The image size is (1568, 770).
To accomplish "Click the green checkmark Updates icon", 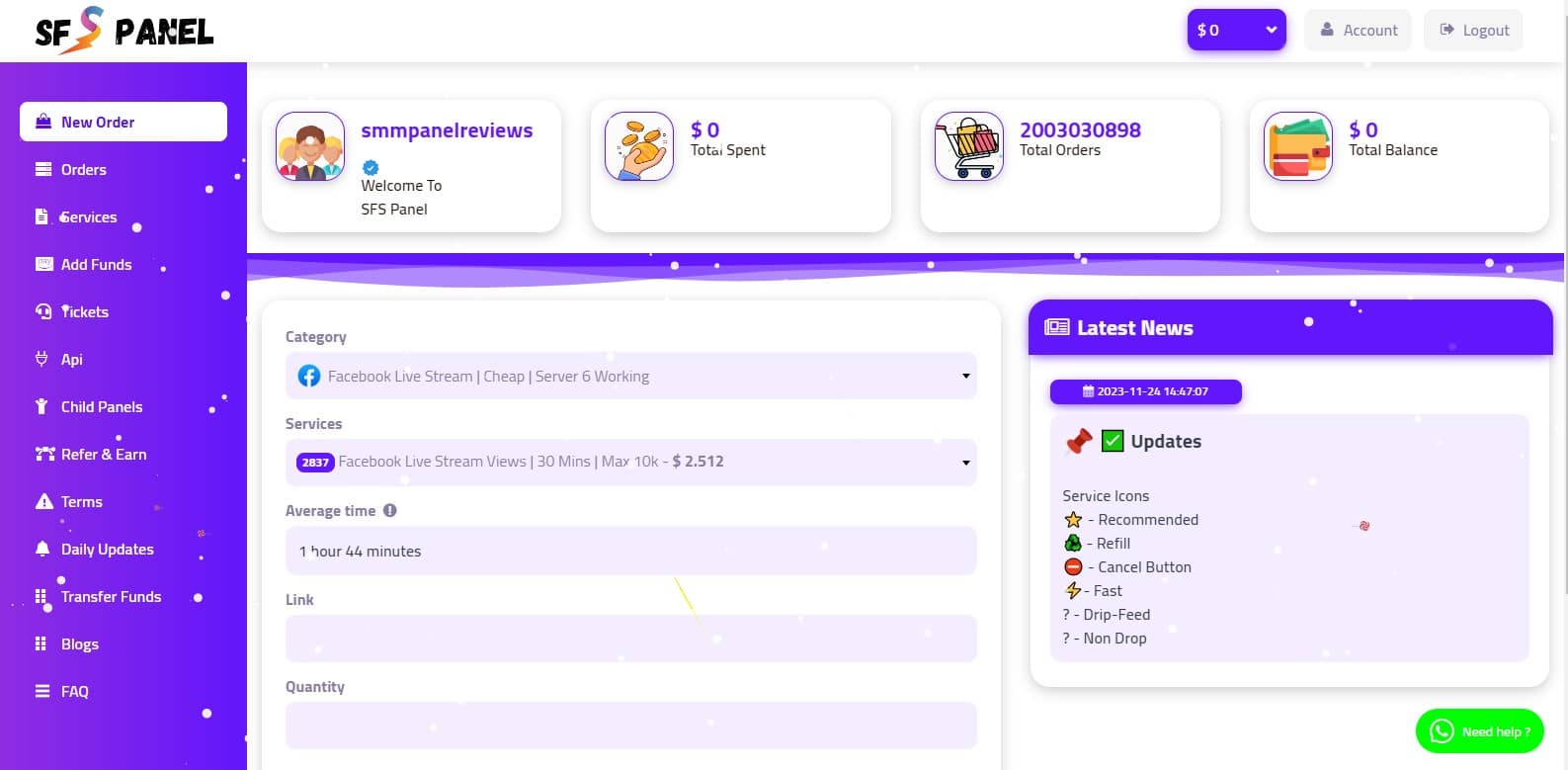I will (x=1113, y=441).
